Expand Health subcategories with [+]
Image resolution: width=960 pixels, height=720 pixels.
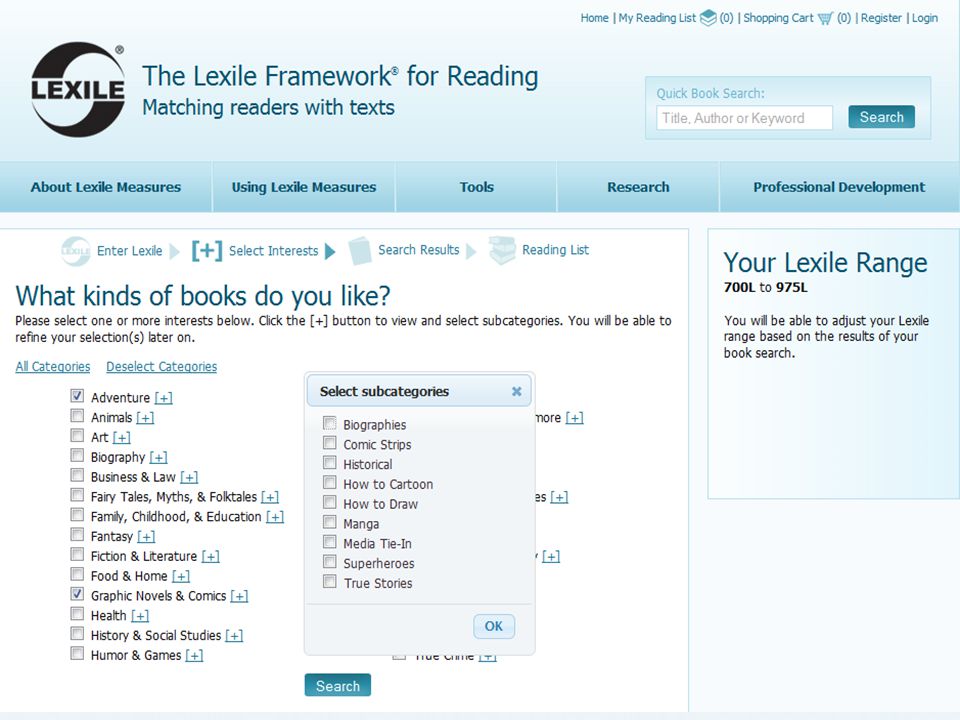(x=140, y=616)
